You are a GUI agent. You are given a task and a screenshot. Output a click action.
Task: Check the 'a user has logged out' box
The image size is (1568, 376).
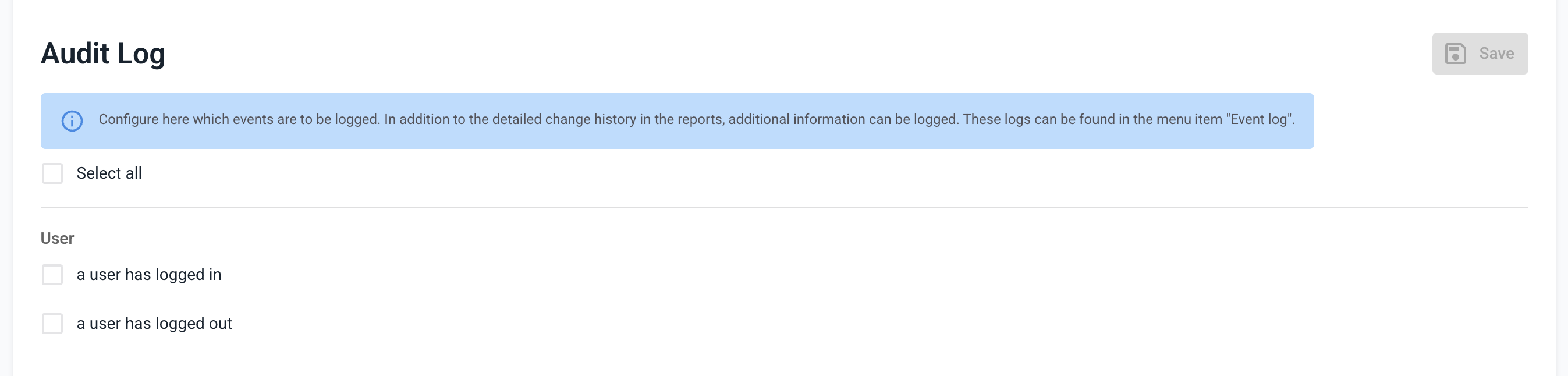click(52, 324)
